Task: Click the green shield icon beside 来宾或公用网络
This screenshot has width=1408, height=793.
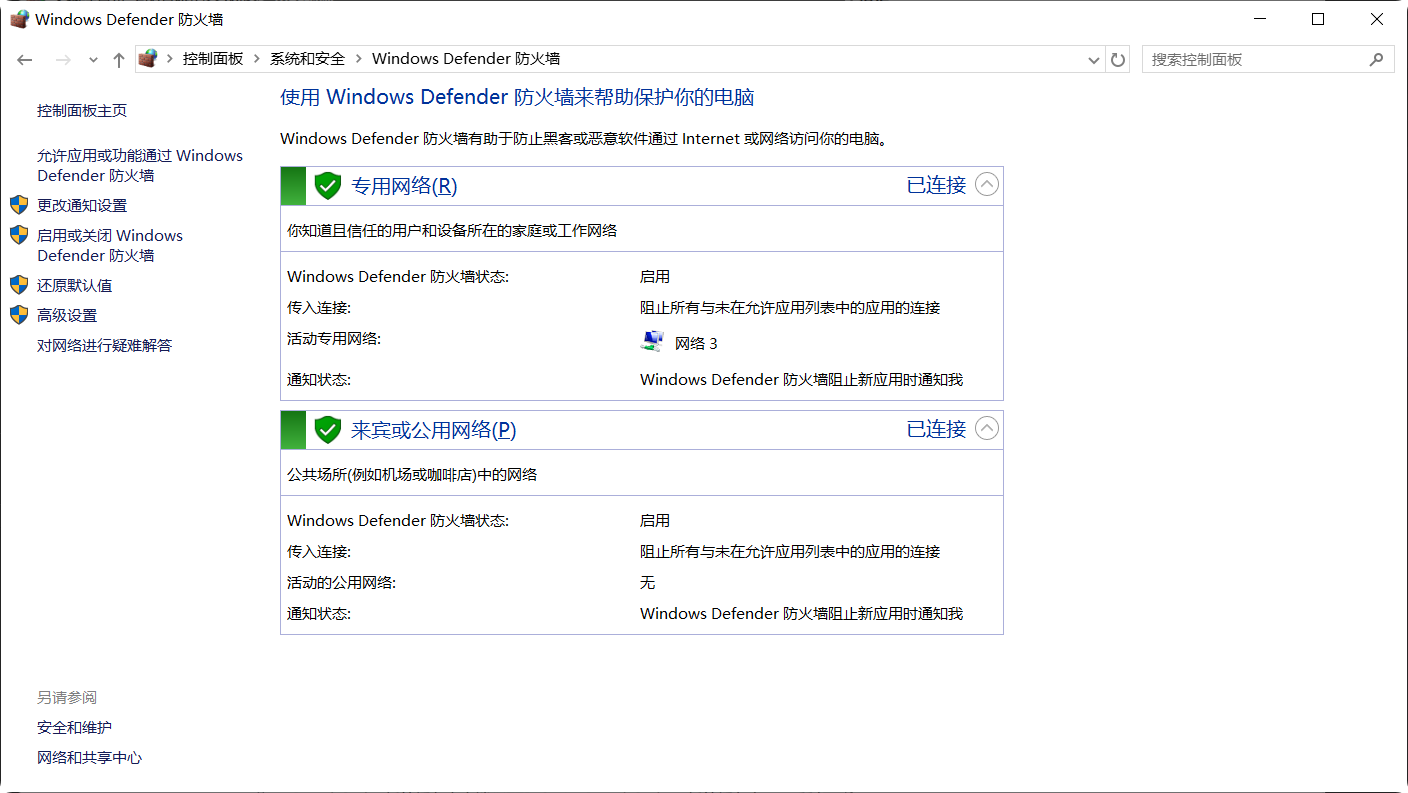Action: 328,430
